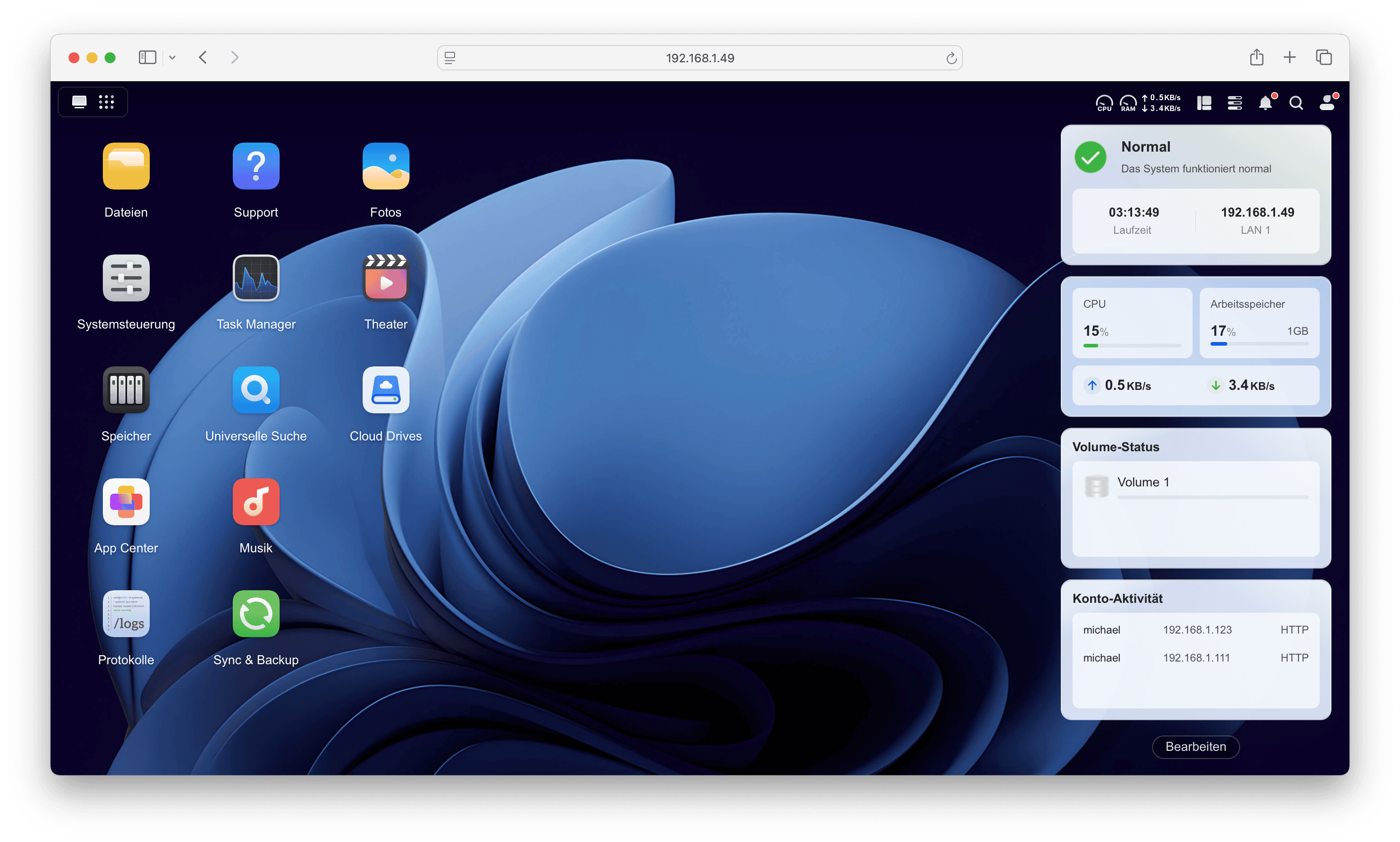
Task: Open Protokolle logs app
Action: click(126, 613)
